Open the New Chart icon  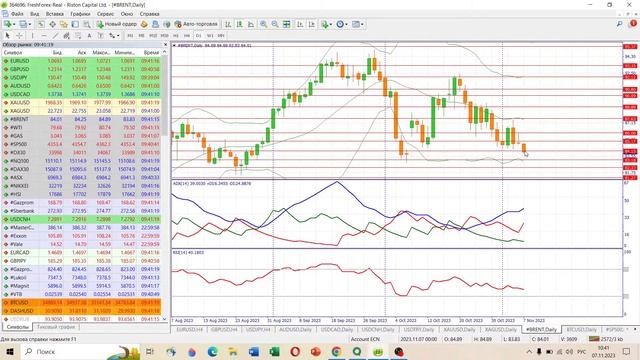click(x=7, y=24)
